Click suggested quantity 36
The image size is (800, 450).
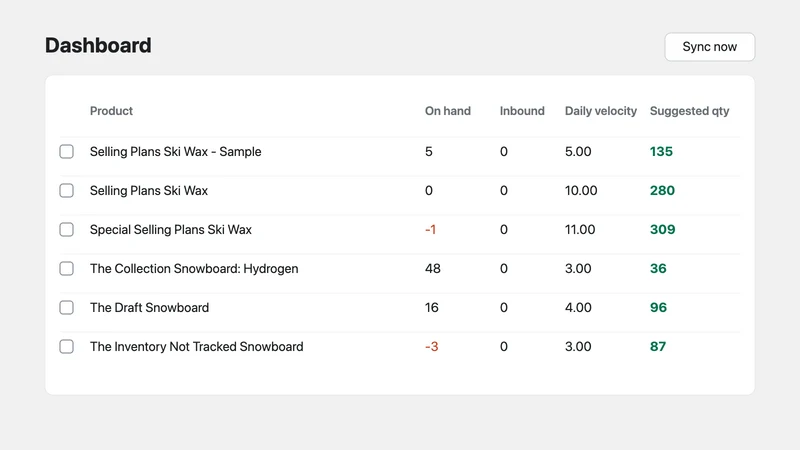(658, 268)
